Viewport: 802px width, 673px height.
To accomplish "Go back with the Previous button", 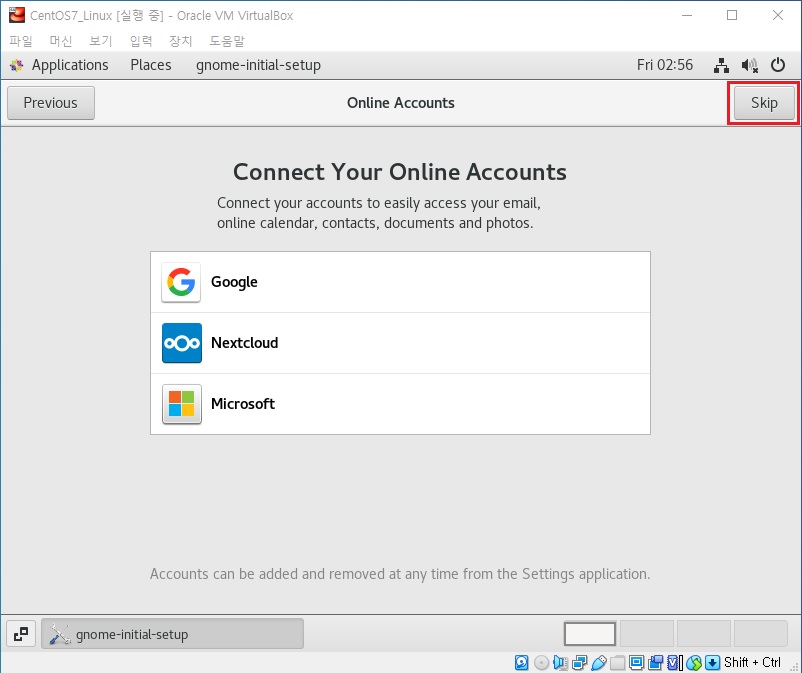I will tap(51, 103).
